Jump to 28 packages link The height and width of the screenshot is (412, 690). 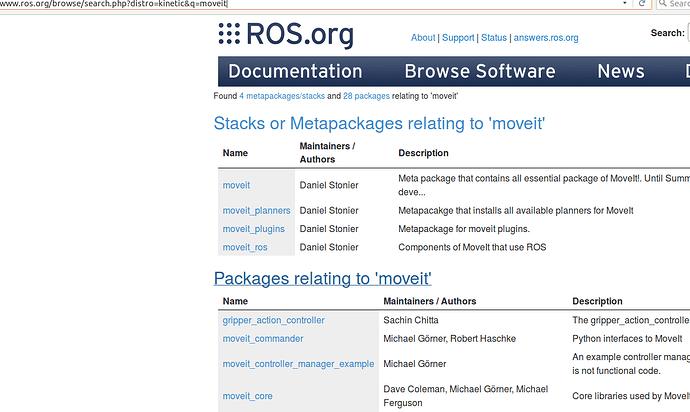coord(366,96)
